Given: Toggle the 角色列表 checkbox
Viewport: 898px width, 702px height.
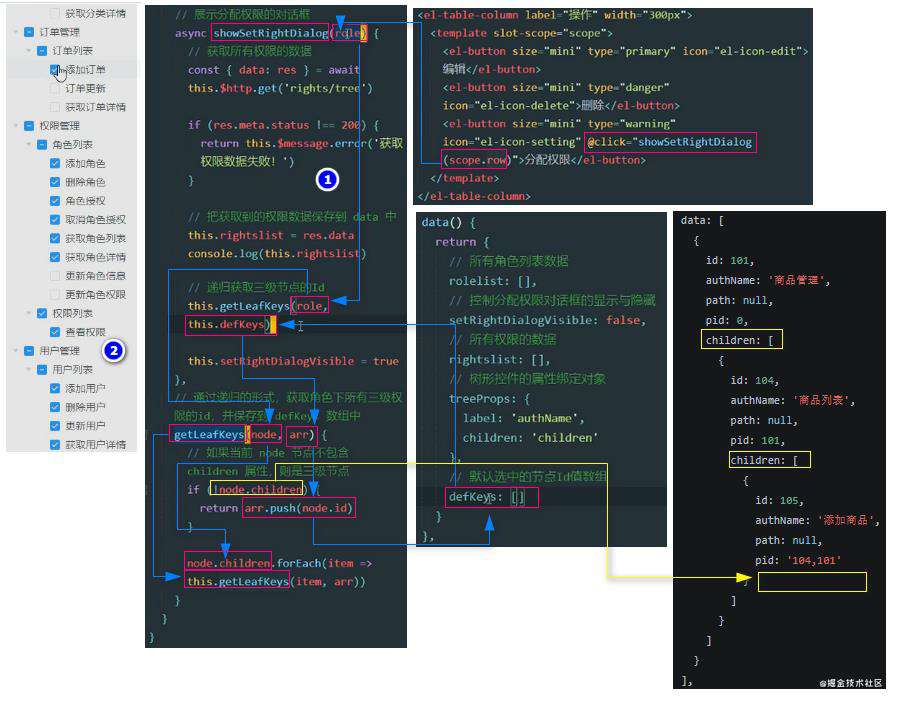Looking at the screenshot, I should click(x=42, y=145).
